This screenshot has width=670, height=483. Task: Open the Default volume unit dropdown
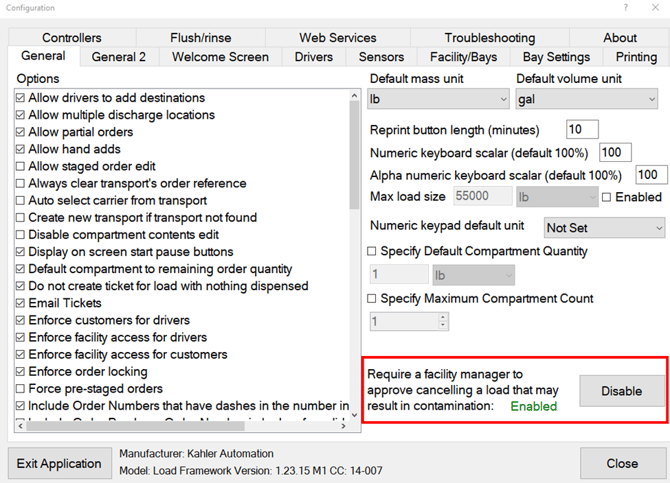point(586,99)
